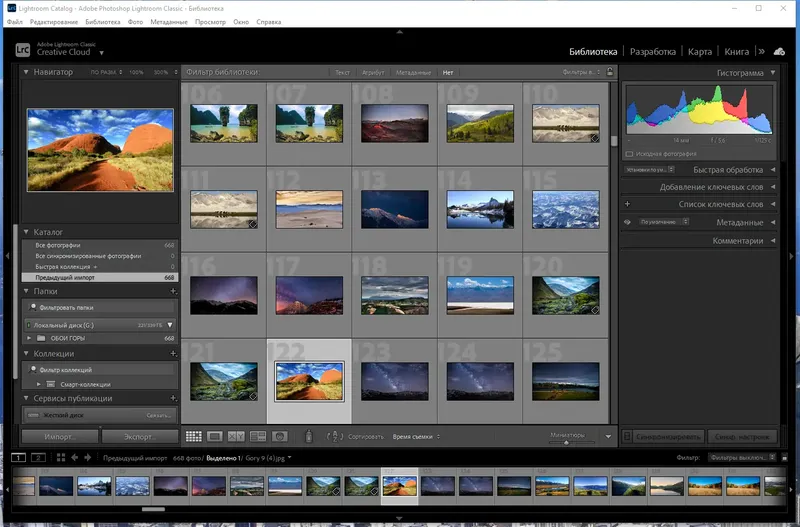Screen dimensions: 800x527
Task: Switch to Grid view icon in toolbar
Action: click(194, 437)
